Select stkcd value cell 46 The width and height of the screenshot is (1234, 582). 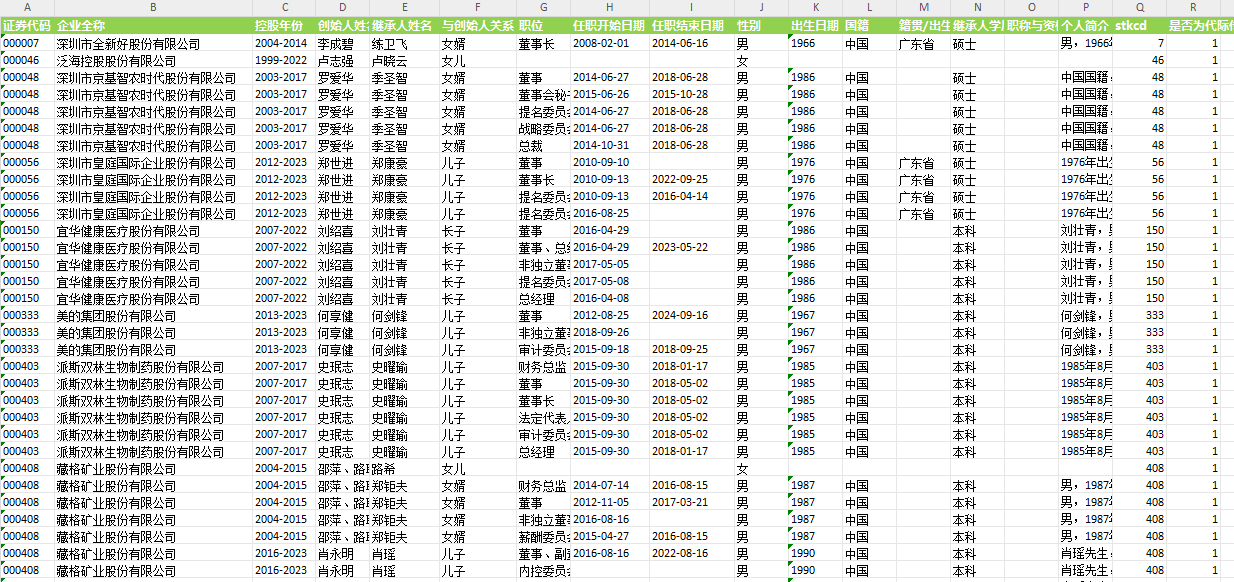[1140, 61]
